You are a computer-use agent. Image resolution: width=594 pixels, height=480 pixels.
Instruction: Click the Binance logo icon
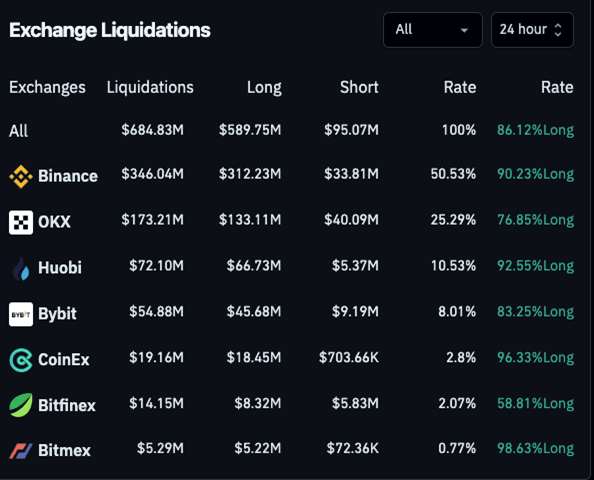[21, 177]
